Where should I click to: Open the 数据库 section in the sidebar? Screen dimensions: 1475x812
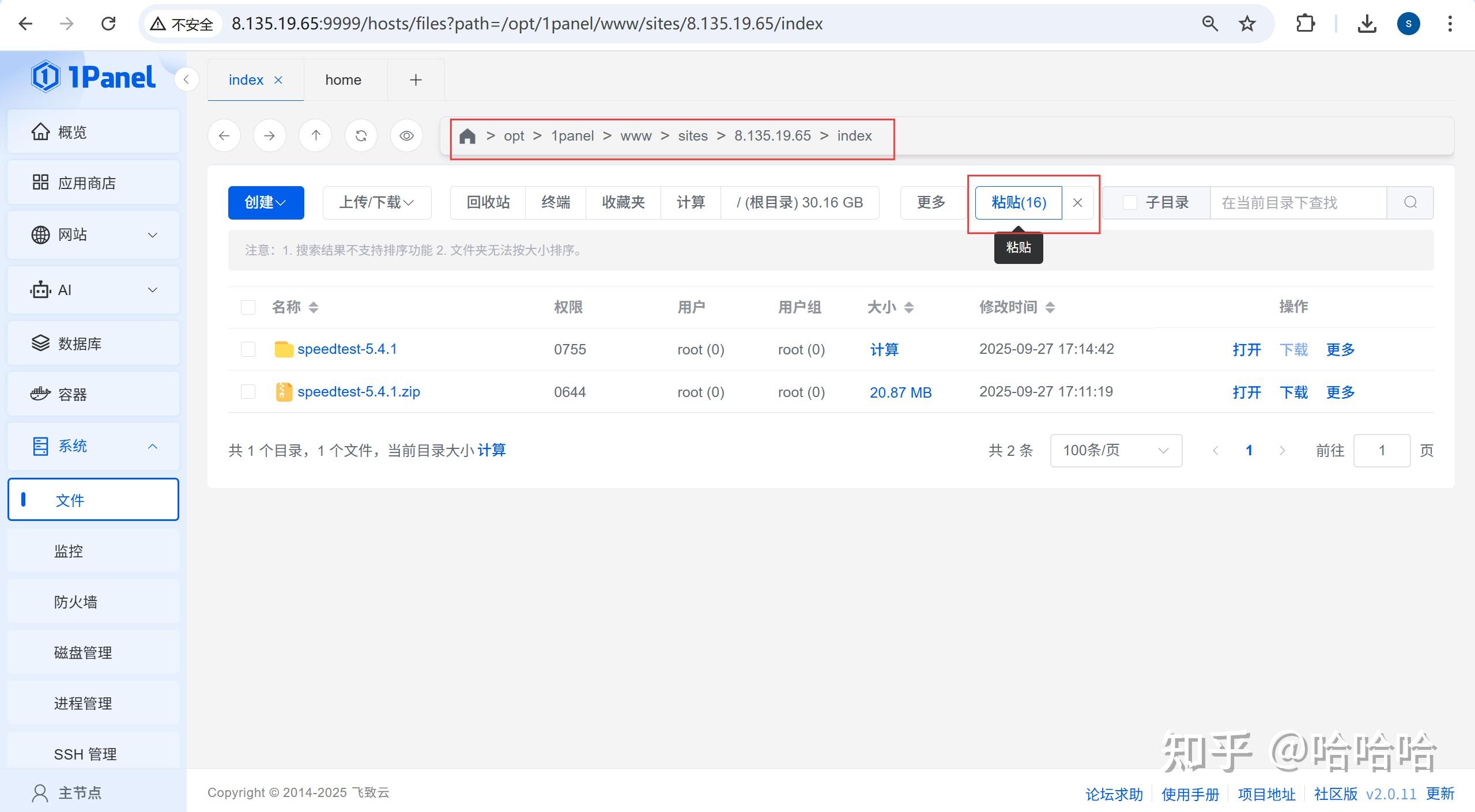(79, 343)
